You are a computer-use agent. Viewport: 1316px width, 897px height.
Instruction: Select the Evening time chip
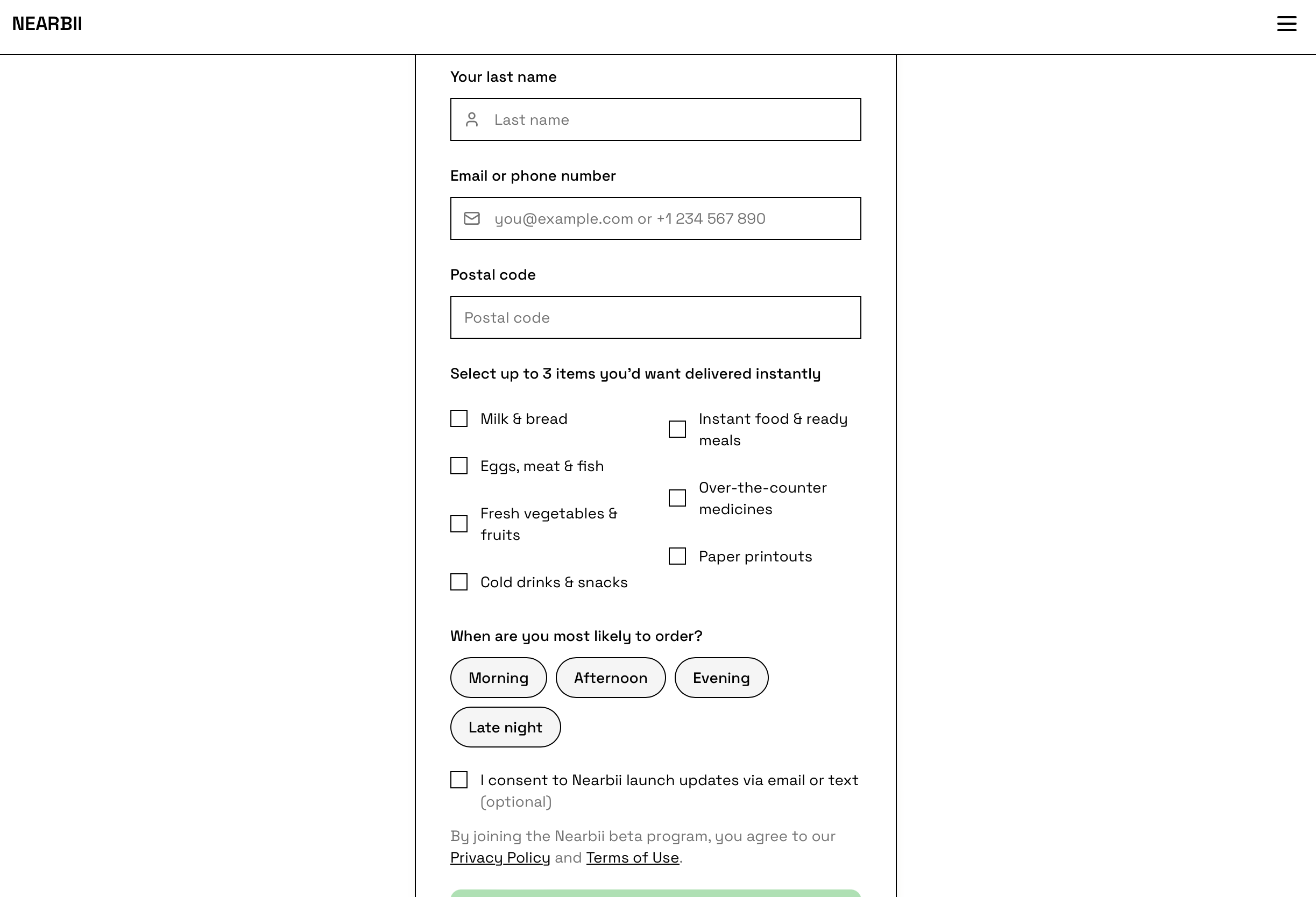pyautogui.click(x=721, y=678)
